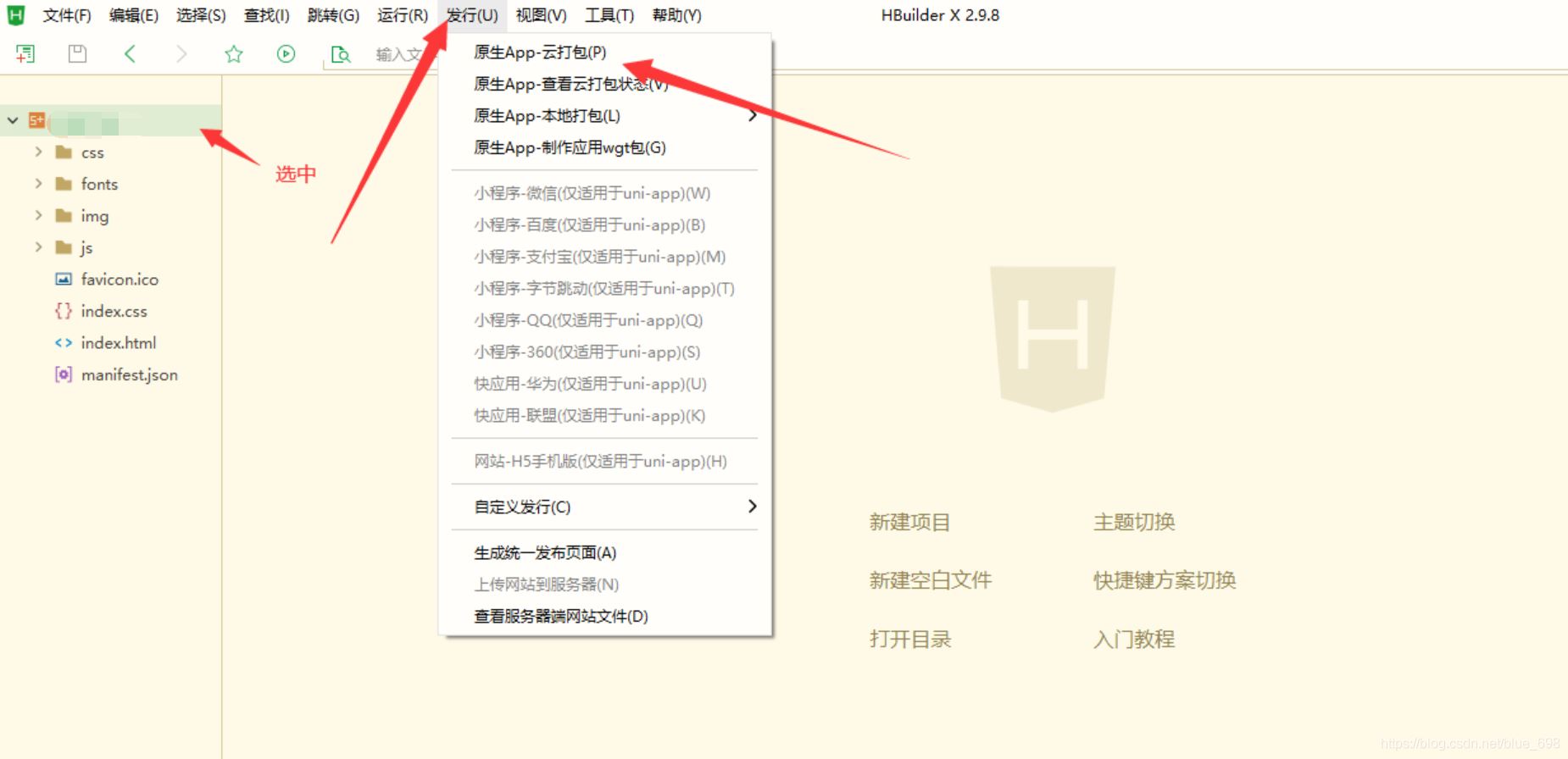The width and height of the screenshot is (1568, 759).
Task: Choose 原生App-制作应用wgt包(G) from menu
Action: click(x=570, y=147)
